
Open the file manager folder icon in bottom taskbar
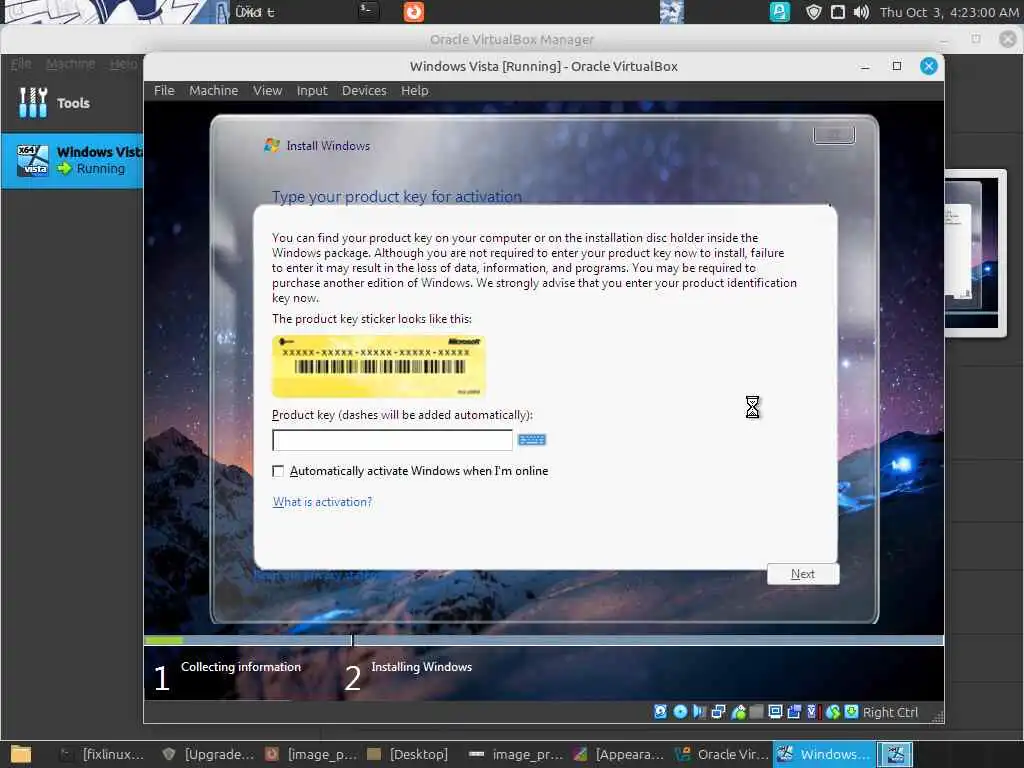pyautogui.click(x=21, y=754)
